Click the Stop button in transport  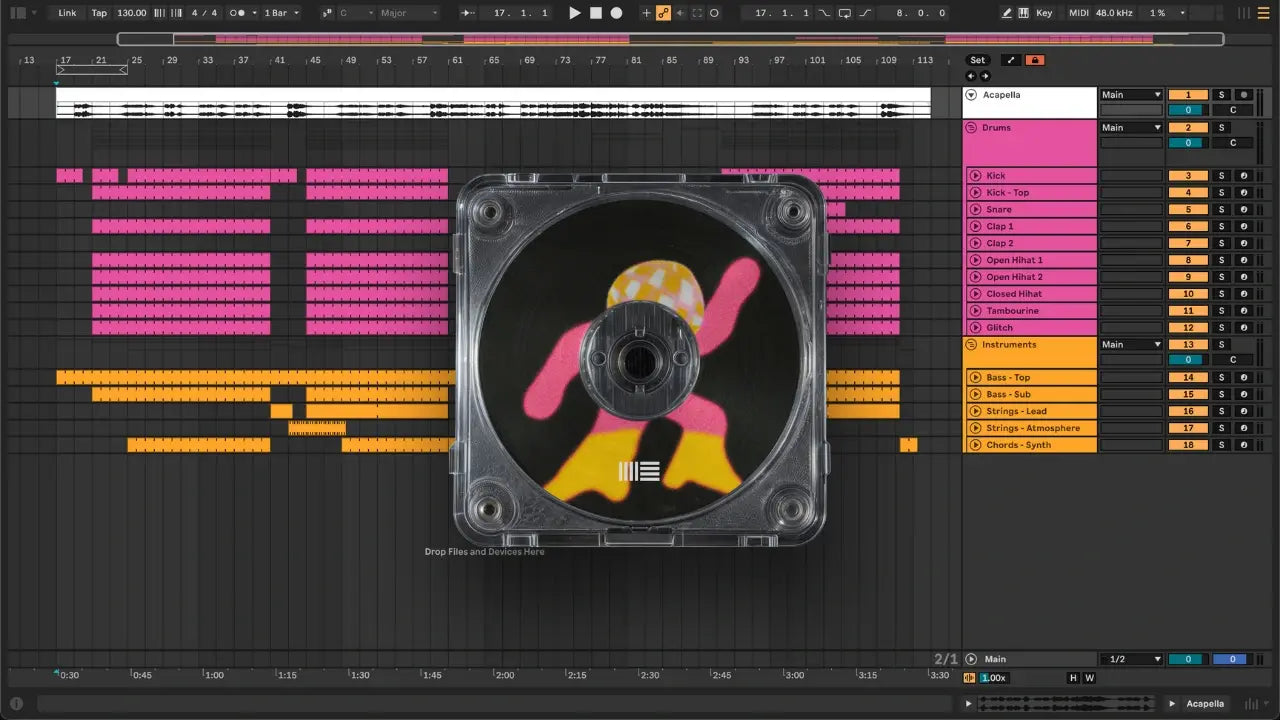click(595, 13)
